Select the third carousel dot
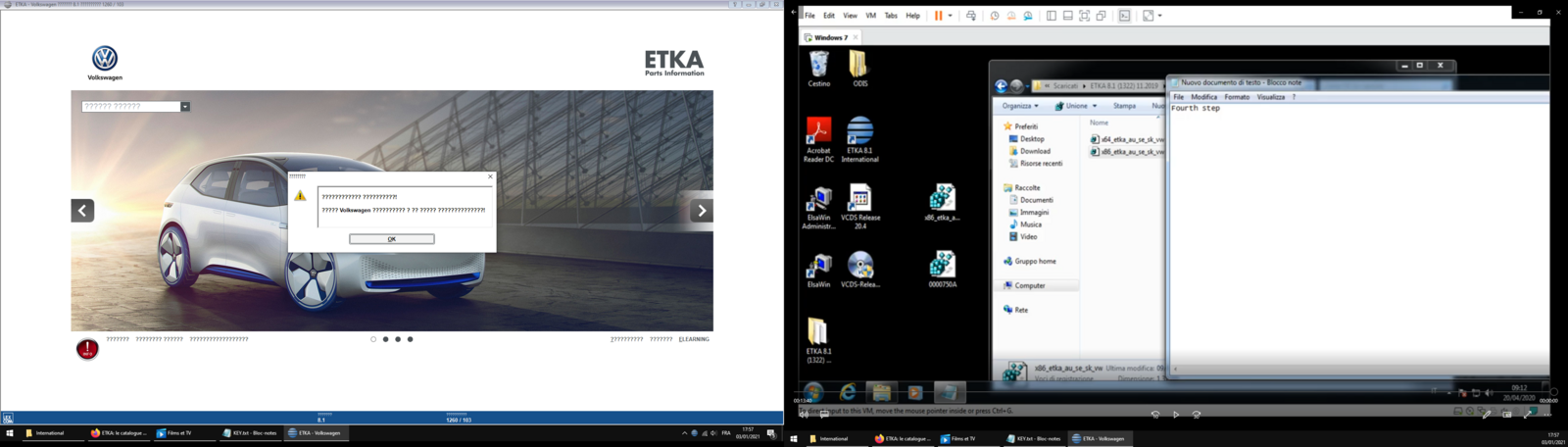Viewport: 1568px width, 447px height. click(398, 339)
